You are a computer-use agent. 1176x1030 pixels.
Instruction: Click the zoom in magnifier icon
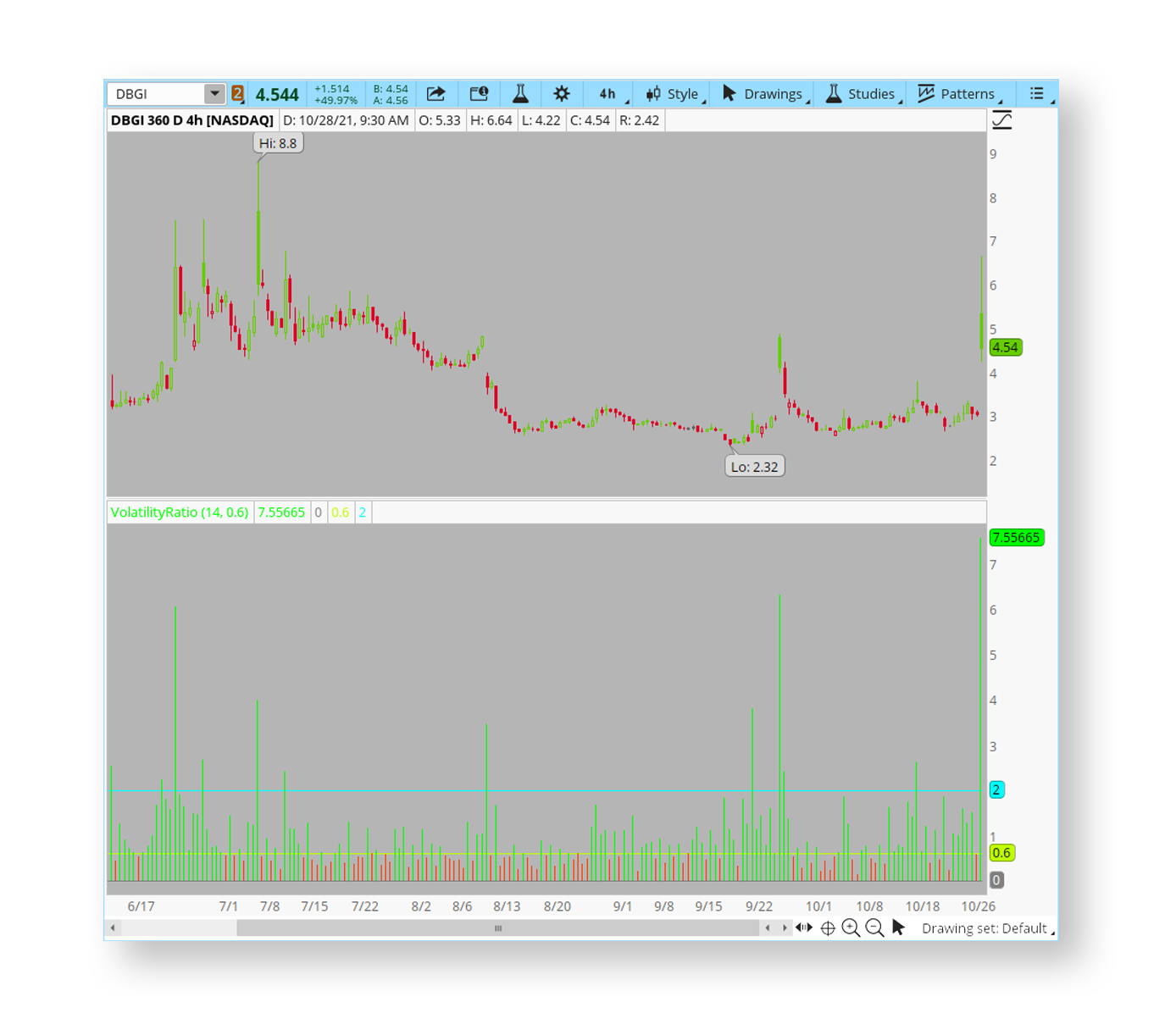coord(851,928)
